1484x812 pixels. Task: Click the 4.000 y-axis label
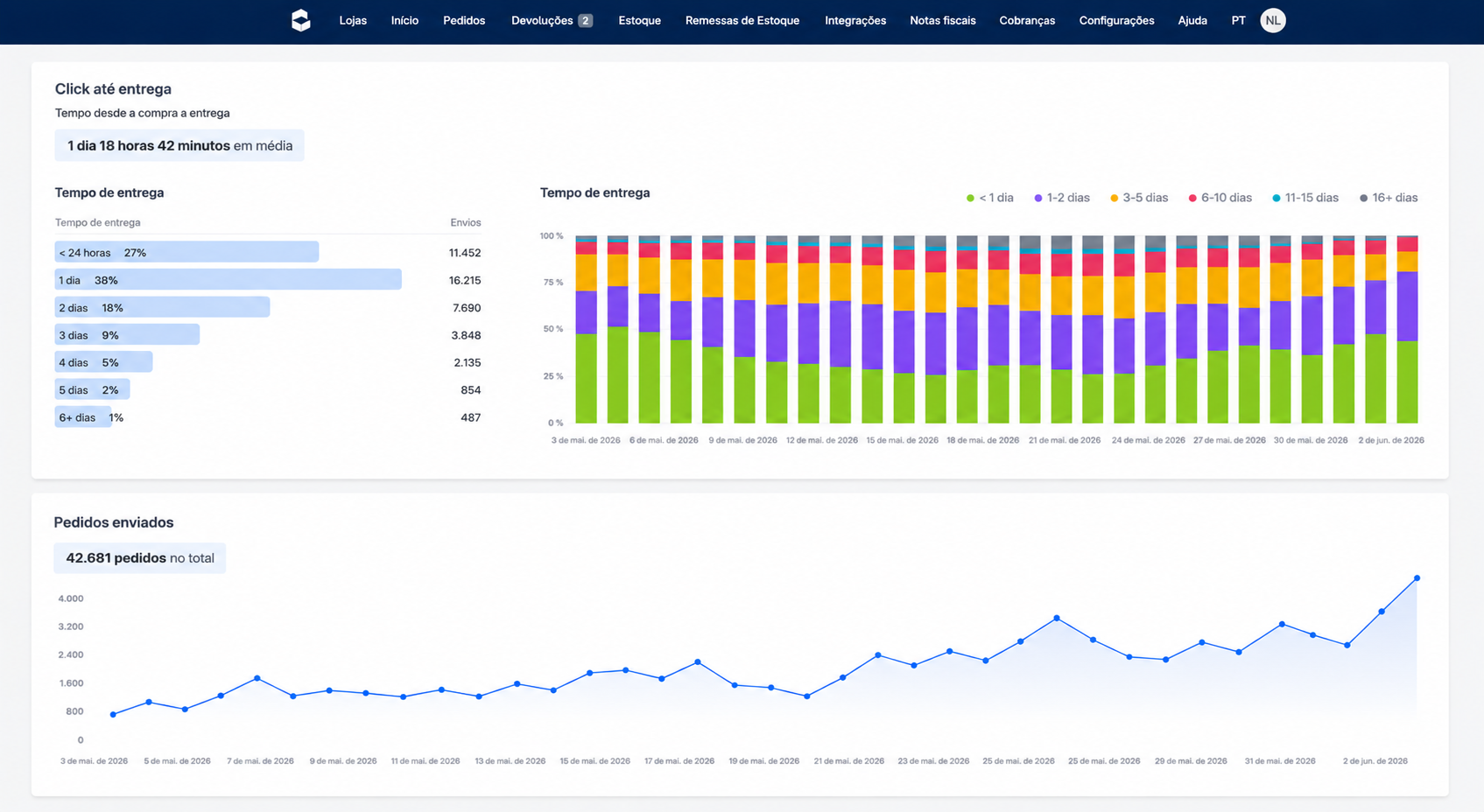click(x=71, y=598)
